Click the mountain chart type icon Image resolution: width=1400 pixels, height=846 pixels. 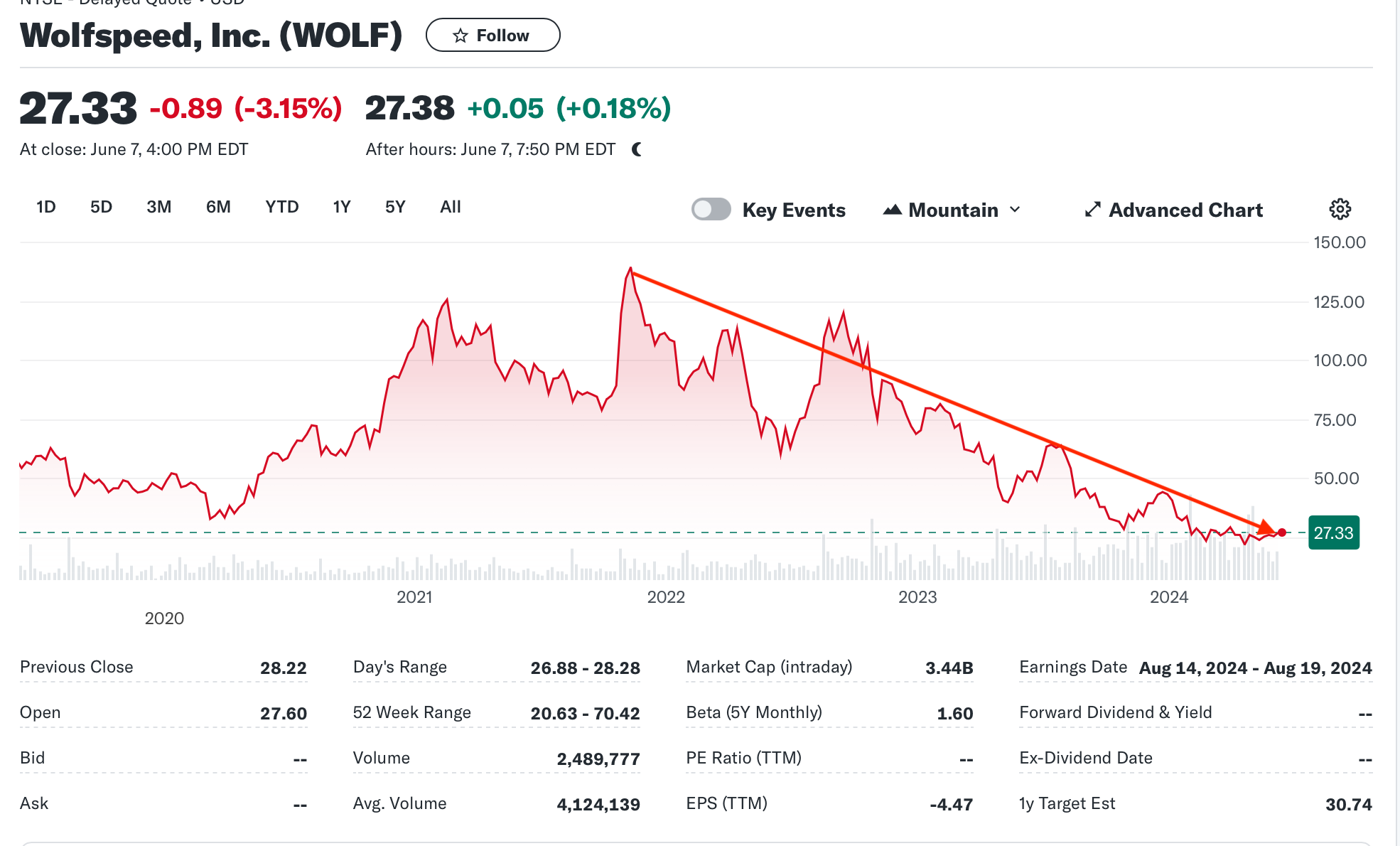892,210
